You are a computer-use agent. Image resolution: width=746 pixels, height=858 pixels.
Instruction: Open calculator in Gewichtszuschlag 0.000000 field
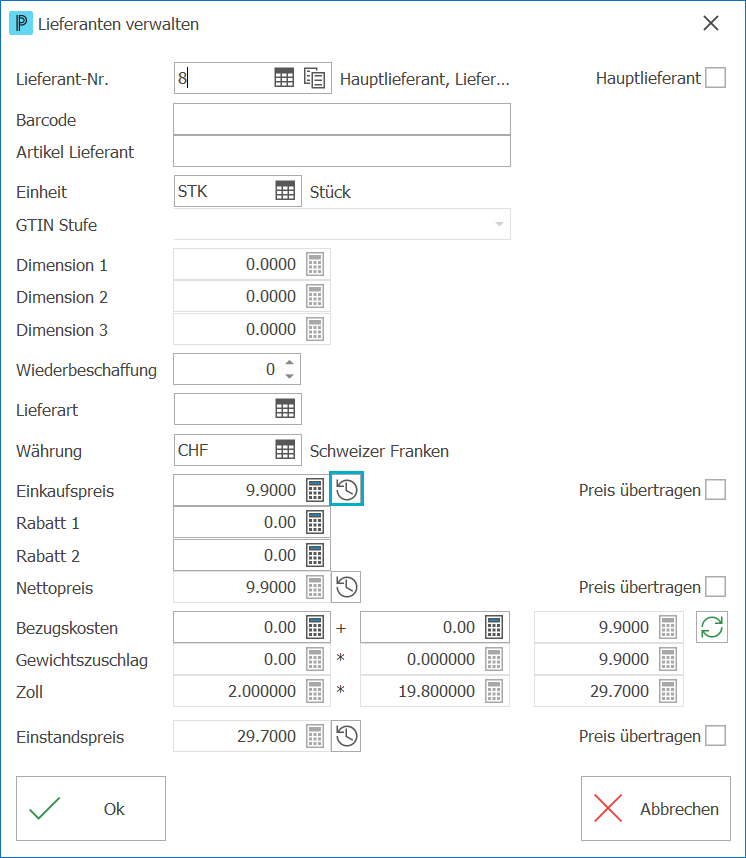tap(494, 659)
